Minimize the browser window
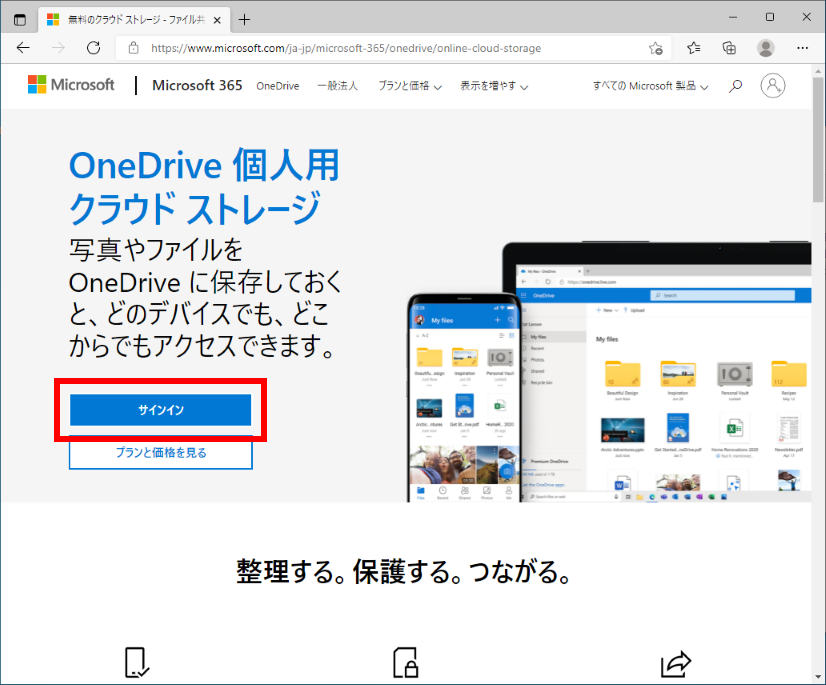This screenshot has height=685, width=826. click(733, 17)
